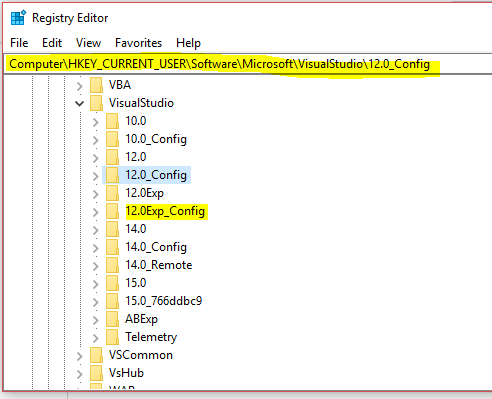
Task: Click the 15.0_766ddbc9 folder icon
Action: tap(112, 301)
